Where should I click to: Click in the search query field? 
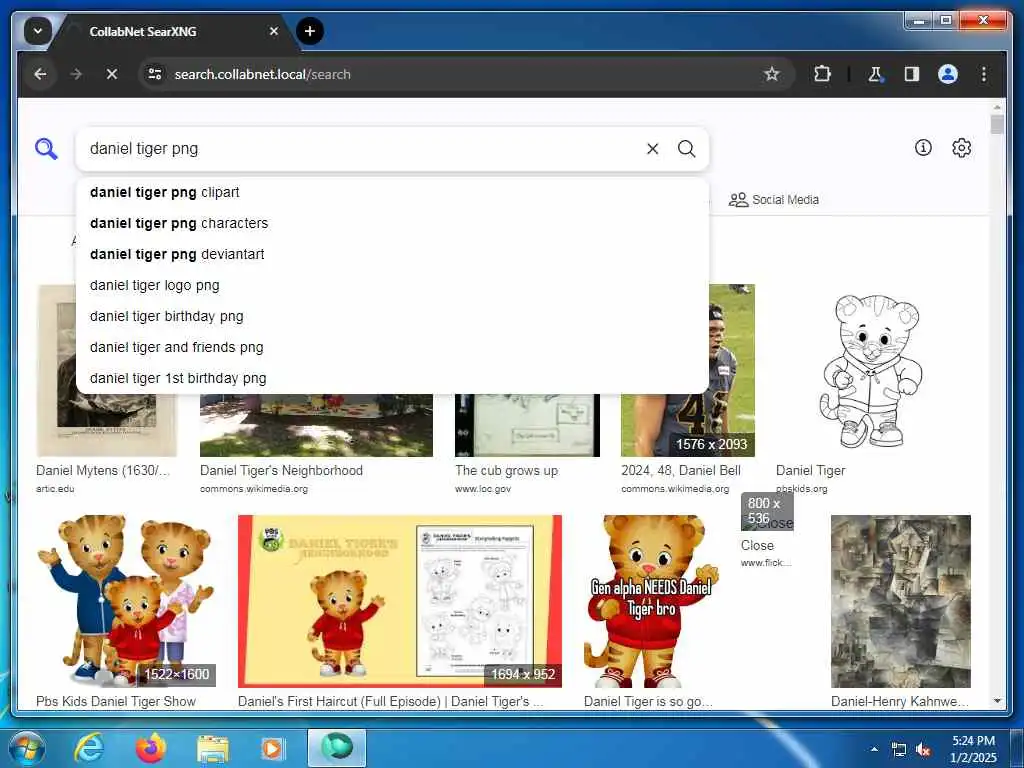pyautogui.click(x=362, y=149)
